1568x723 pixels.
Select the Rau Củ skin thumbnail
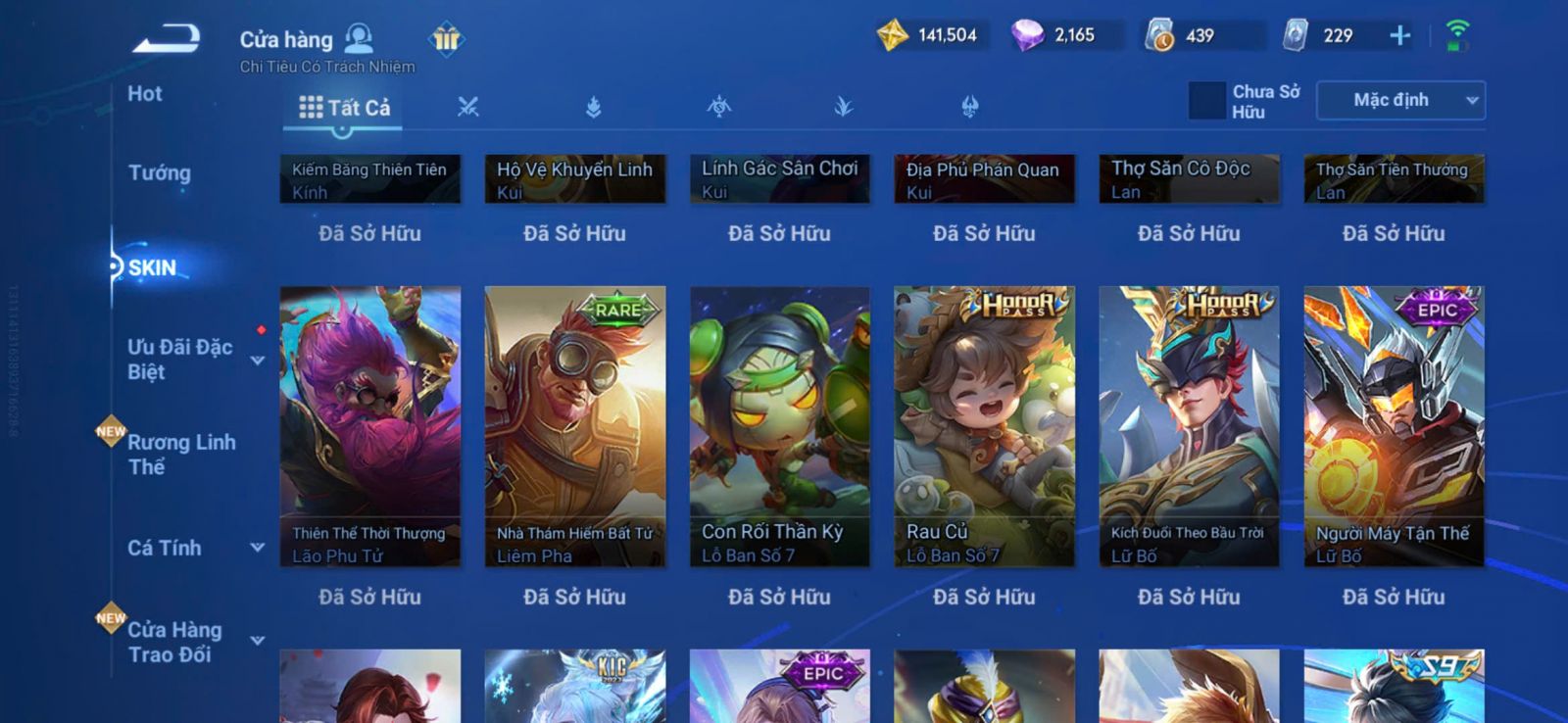(984, 426)
